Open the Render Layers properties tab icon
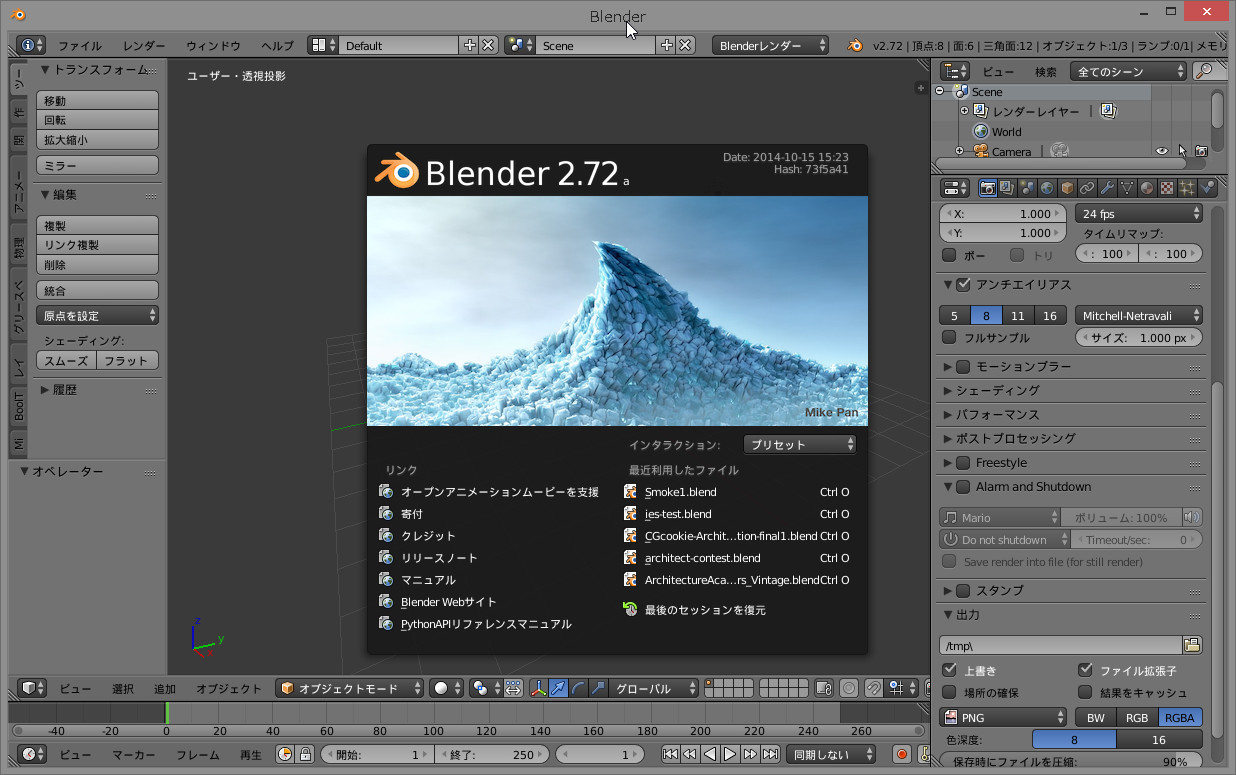1236x775 pixels. 1007,188
